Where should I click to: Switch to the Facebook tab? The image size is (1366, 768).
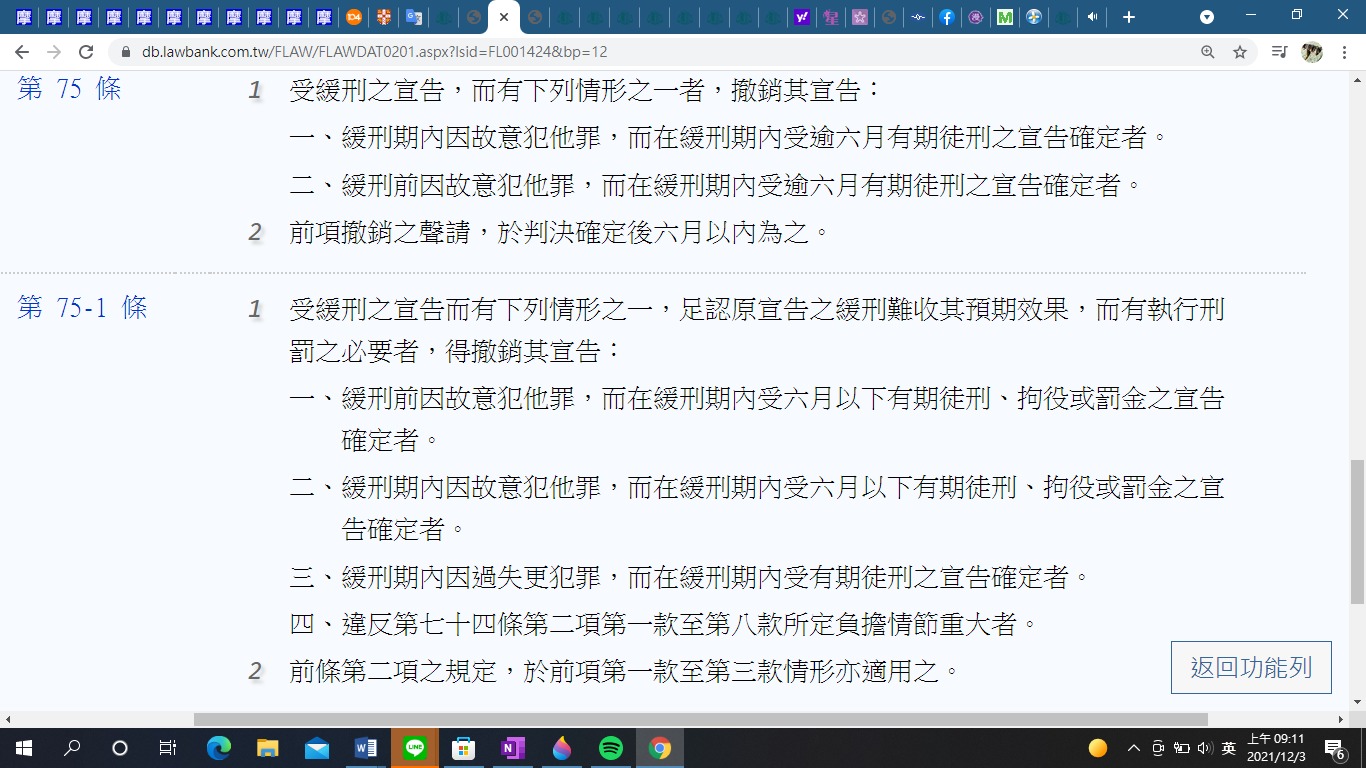[946, 17]
